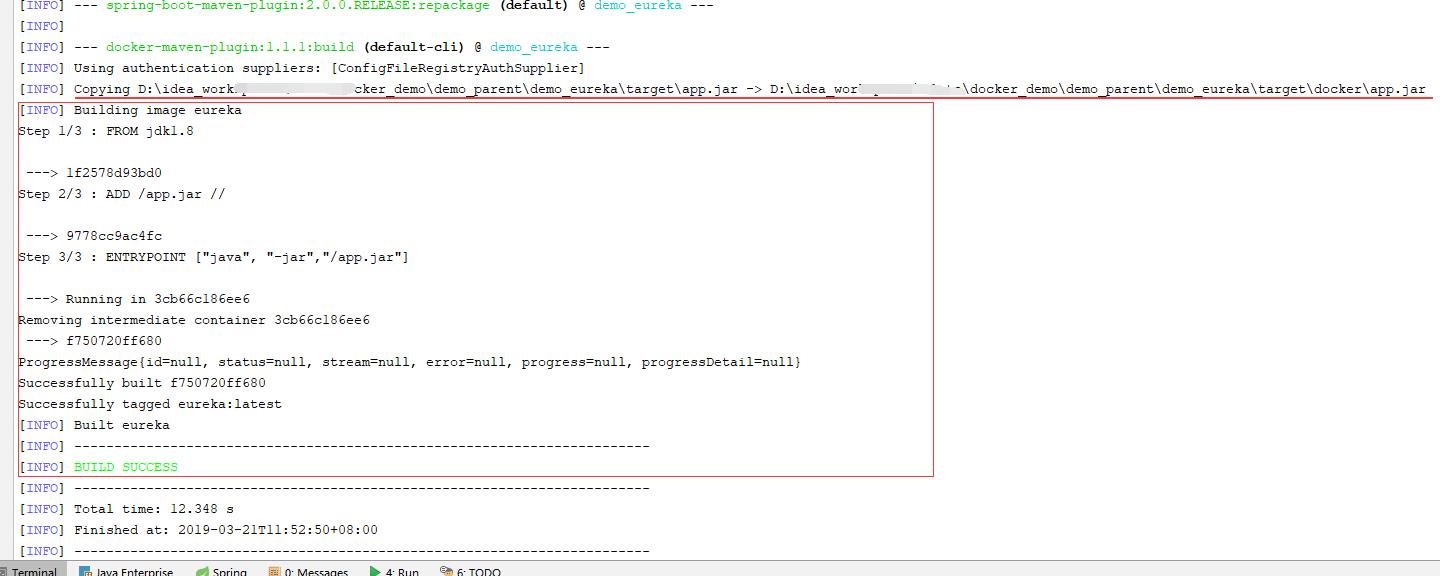The image size is (1440, 576).
Task: Click the green Spring leaf icon
Action: tap(202, 572)
